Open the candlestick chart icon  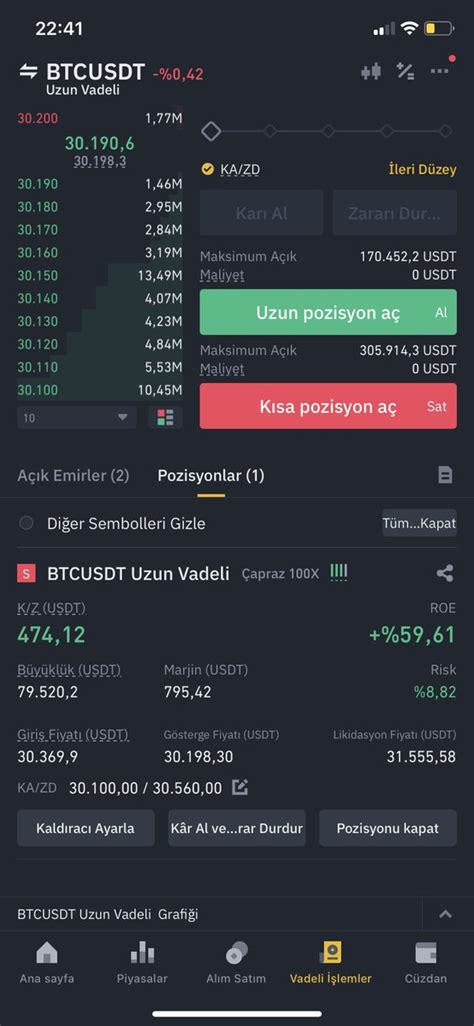(371, 71)
